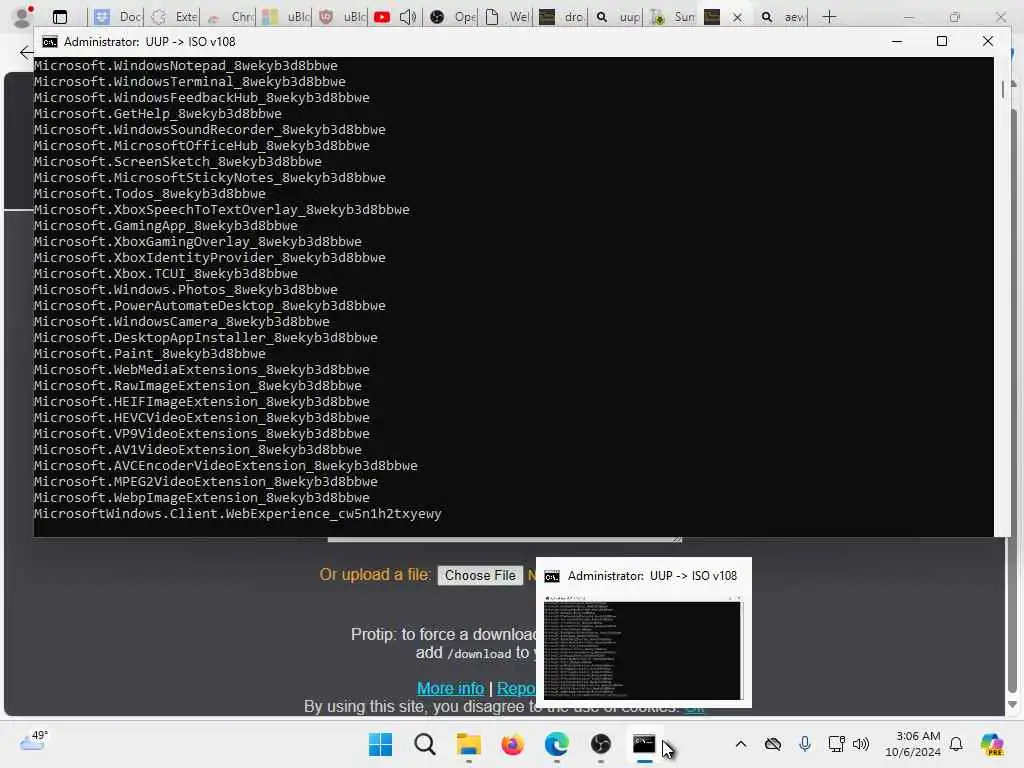This screenshot has width=1024, height=768.
Task: Switch to the YouTube browser tab
Action: pyautogui.click(x=382, y=17)
